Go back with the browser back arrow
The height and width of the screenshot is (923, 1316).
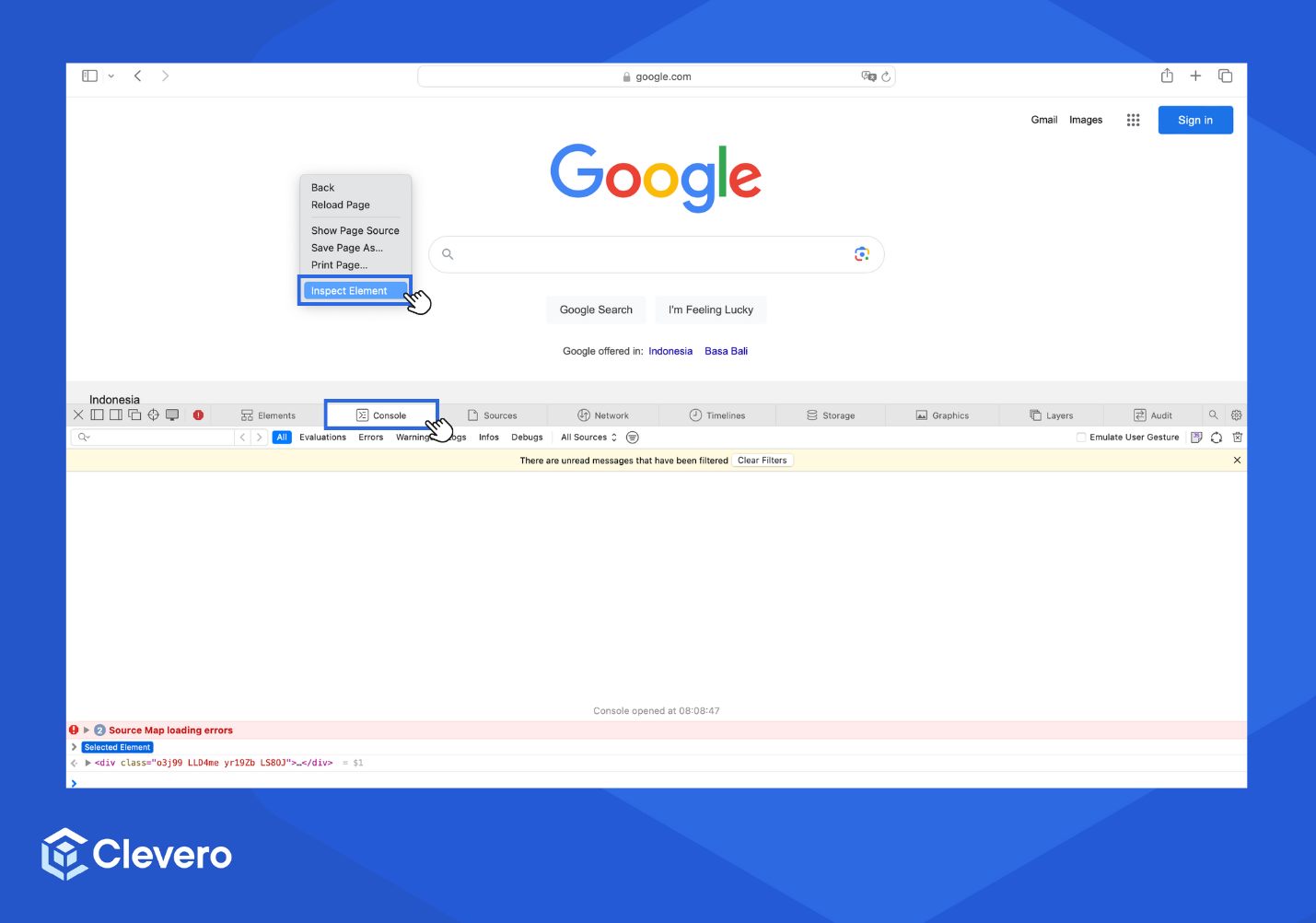[x=138, y=76]
